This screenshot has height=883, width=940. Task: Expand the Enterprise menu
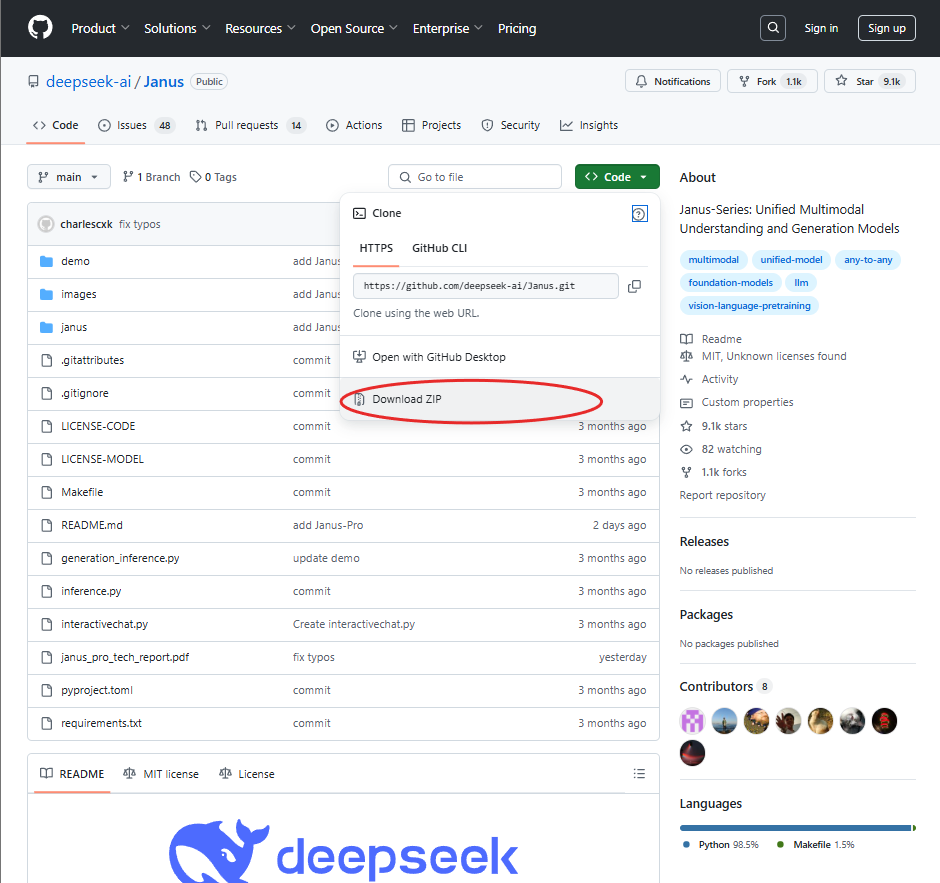tap(447, 28)
